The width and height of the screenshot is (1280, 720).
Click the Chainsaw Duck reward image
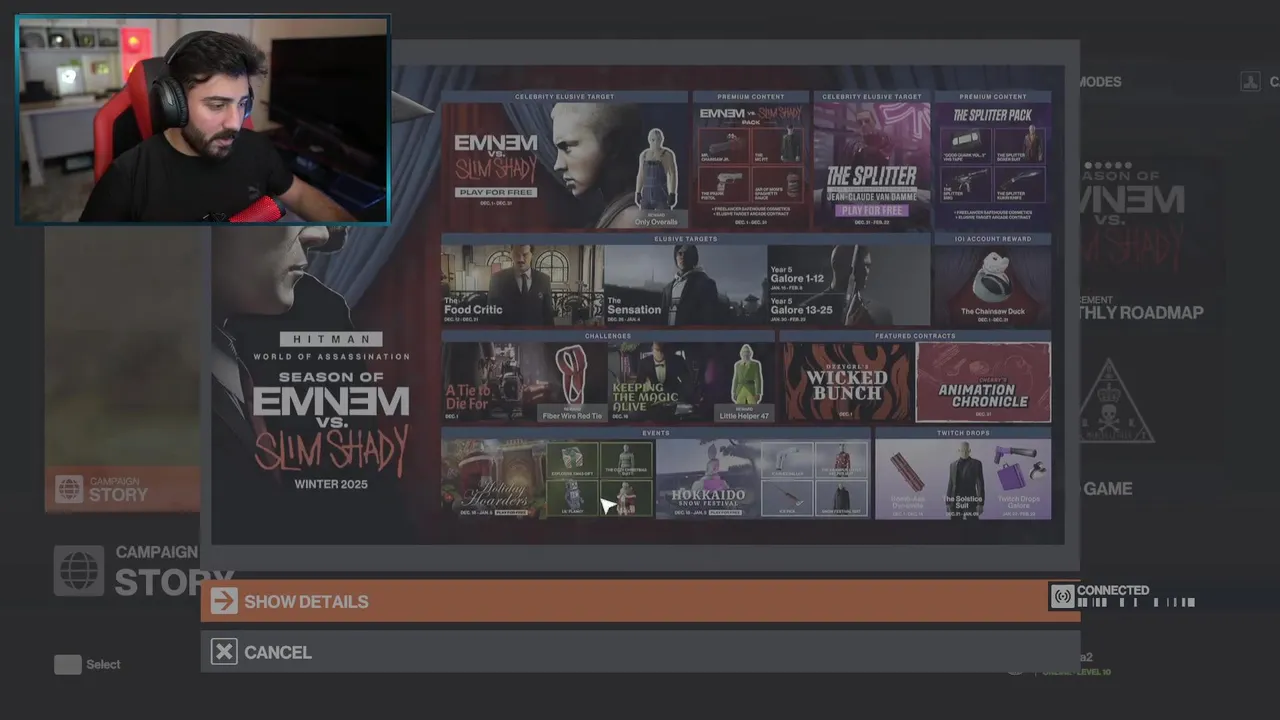pos(992,277)
